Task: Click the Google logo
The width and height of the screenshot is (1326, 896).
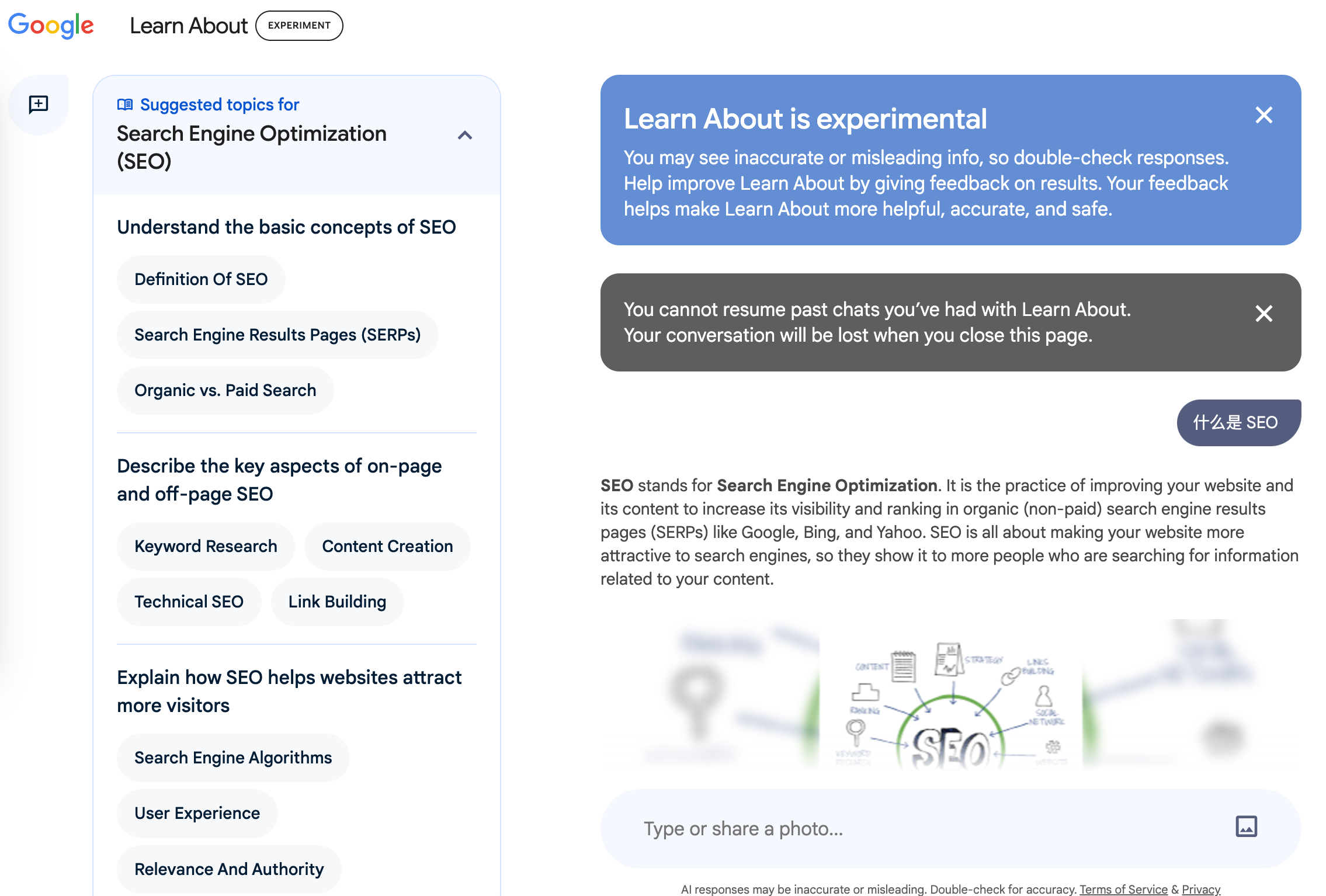Action: click(51, 26)
